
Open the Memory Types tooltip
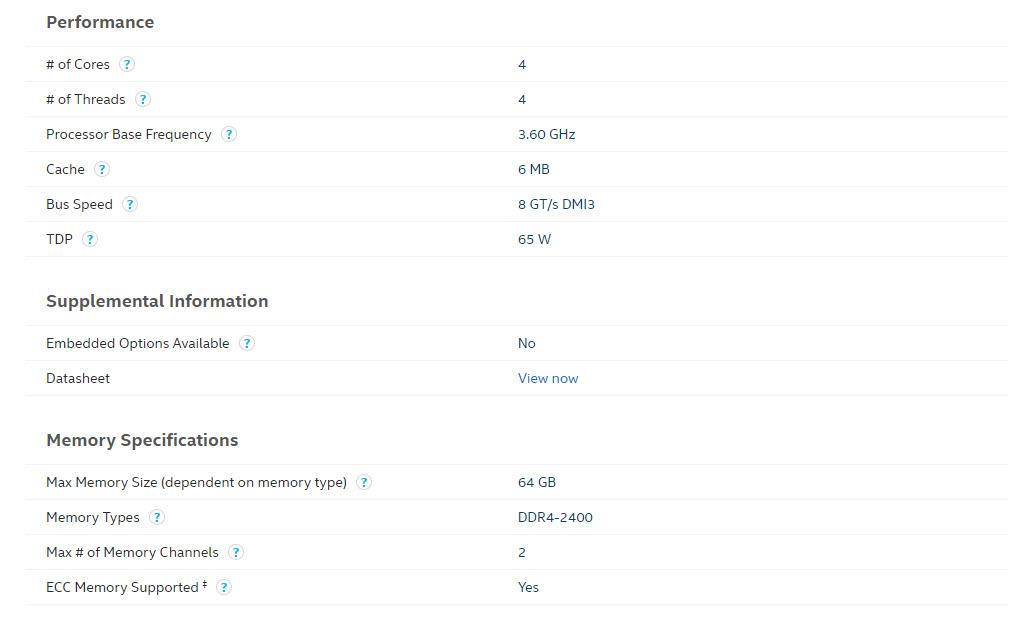point(157,517)
